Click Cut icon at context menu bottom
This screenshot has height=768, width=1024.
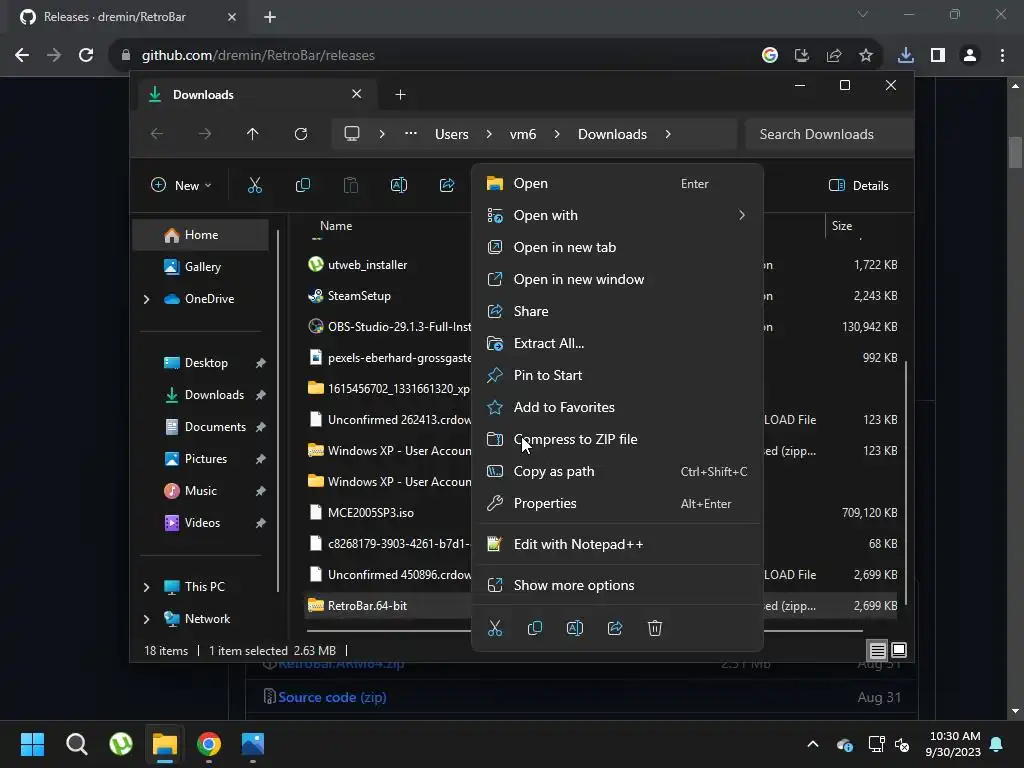click(x=495, y=628)
